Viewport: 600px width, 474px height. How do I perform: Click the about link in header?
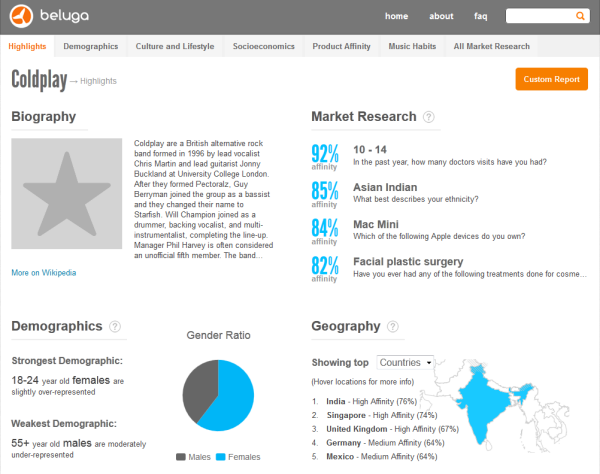point(441,16)
